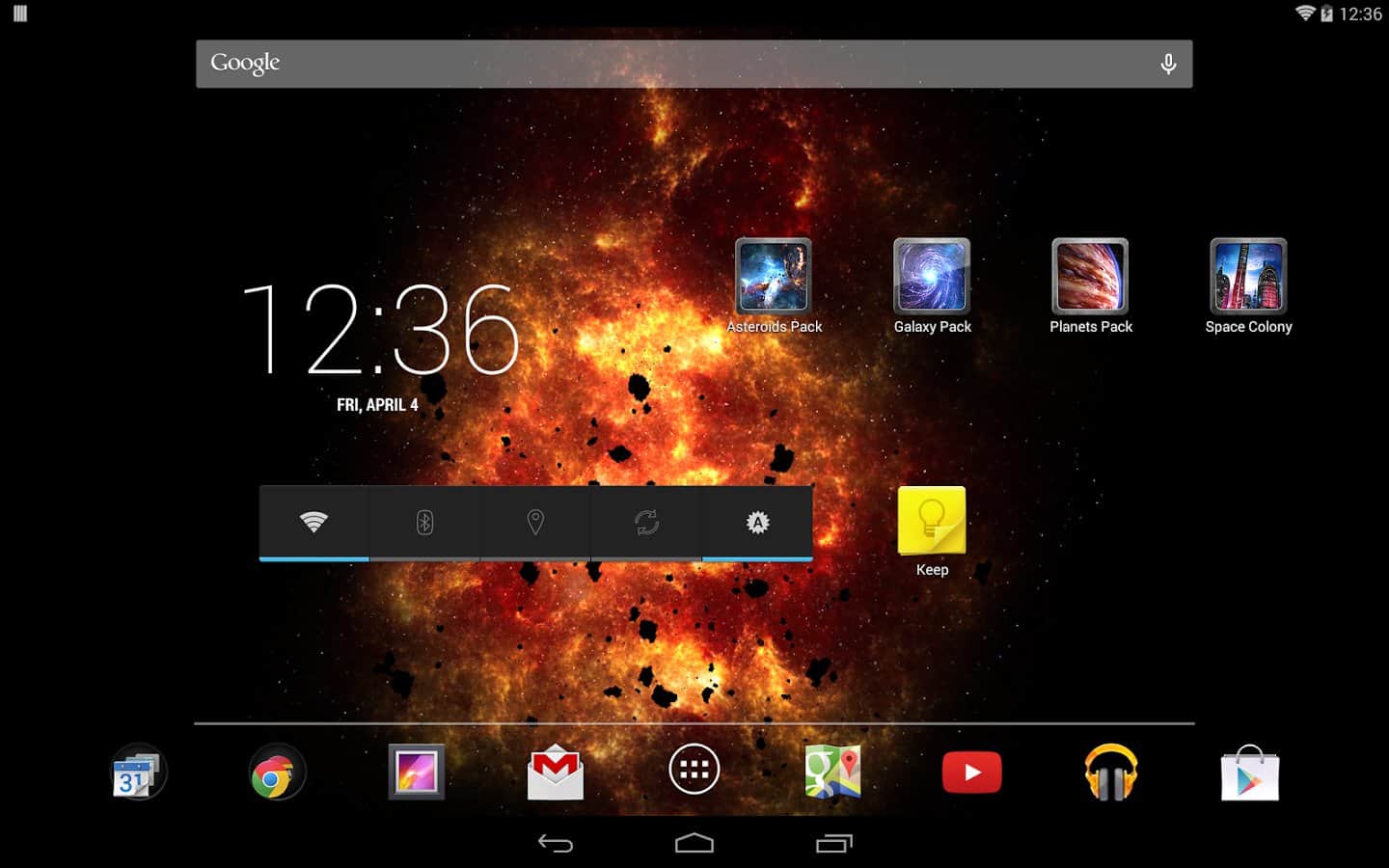
Task: Open Google Play Music headphones icon
Action: (1110, 773)
